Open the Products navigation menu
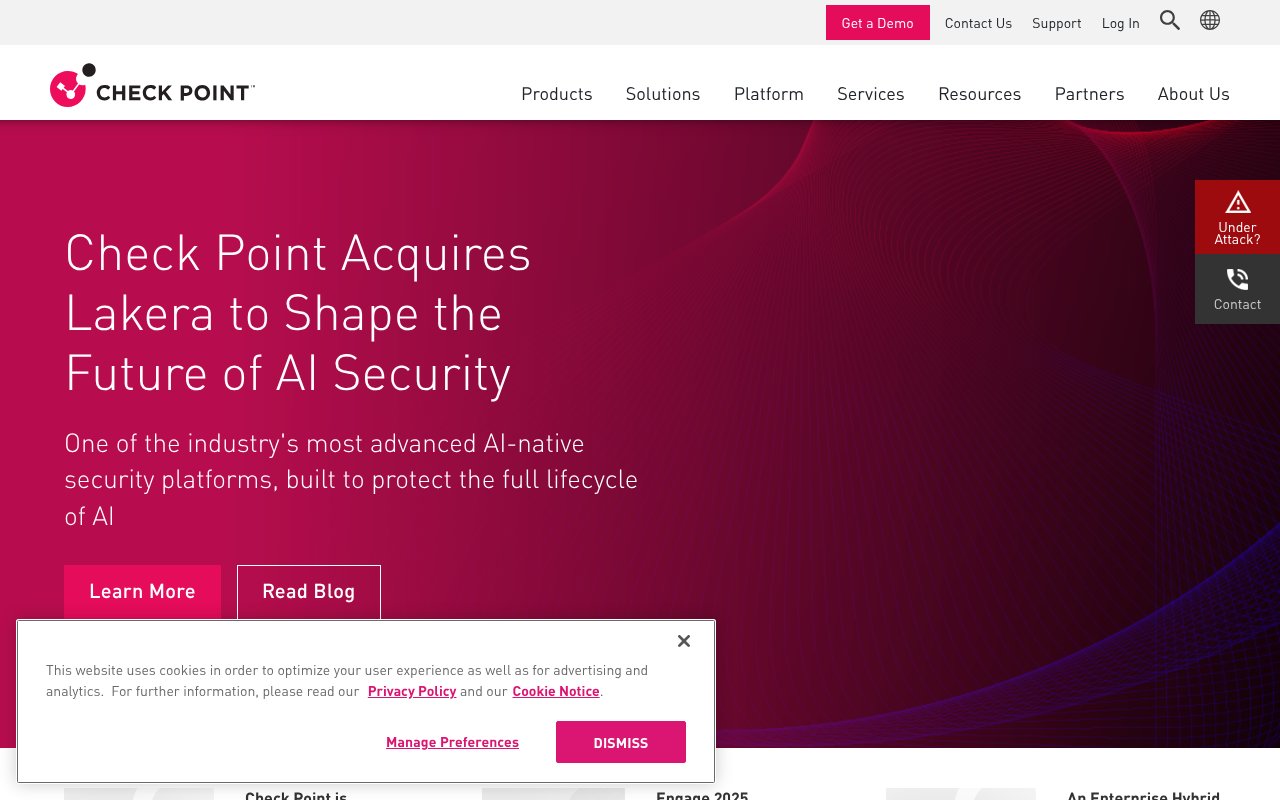This screenshot has height=800, width=1280. tap(557, 93)
